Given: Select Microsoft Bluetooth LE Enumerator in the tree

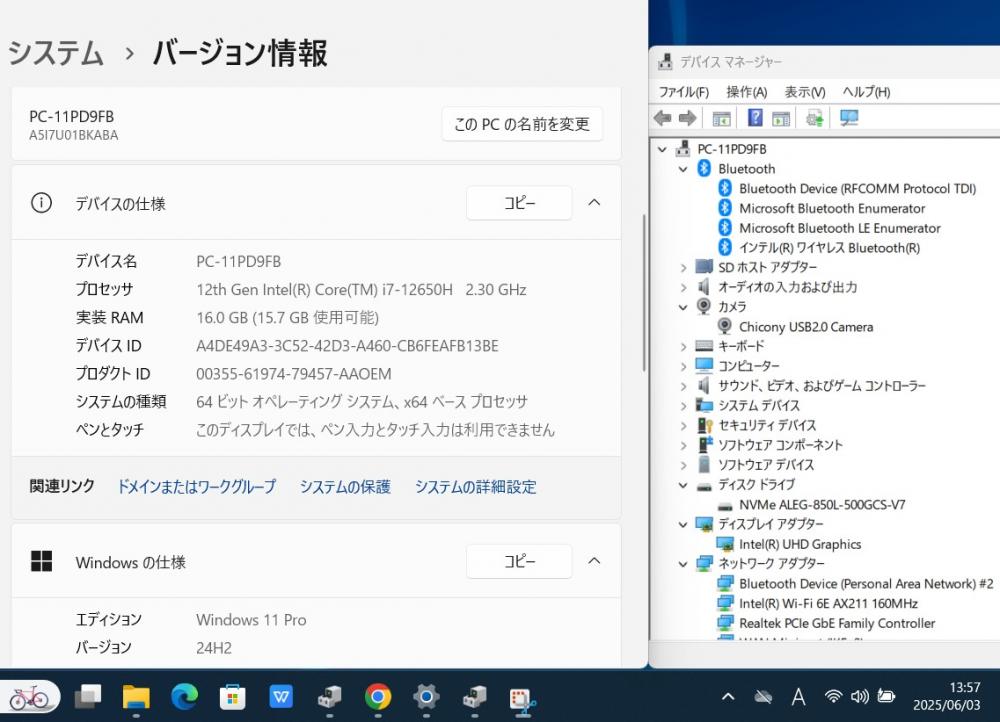Looking at the screenshot, I should pyautogui.click(x=839, y=228).
